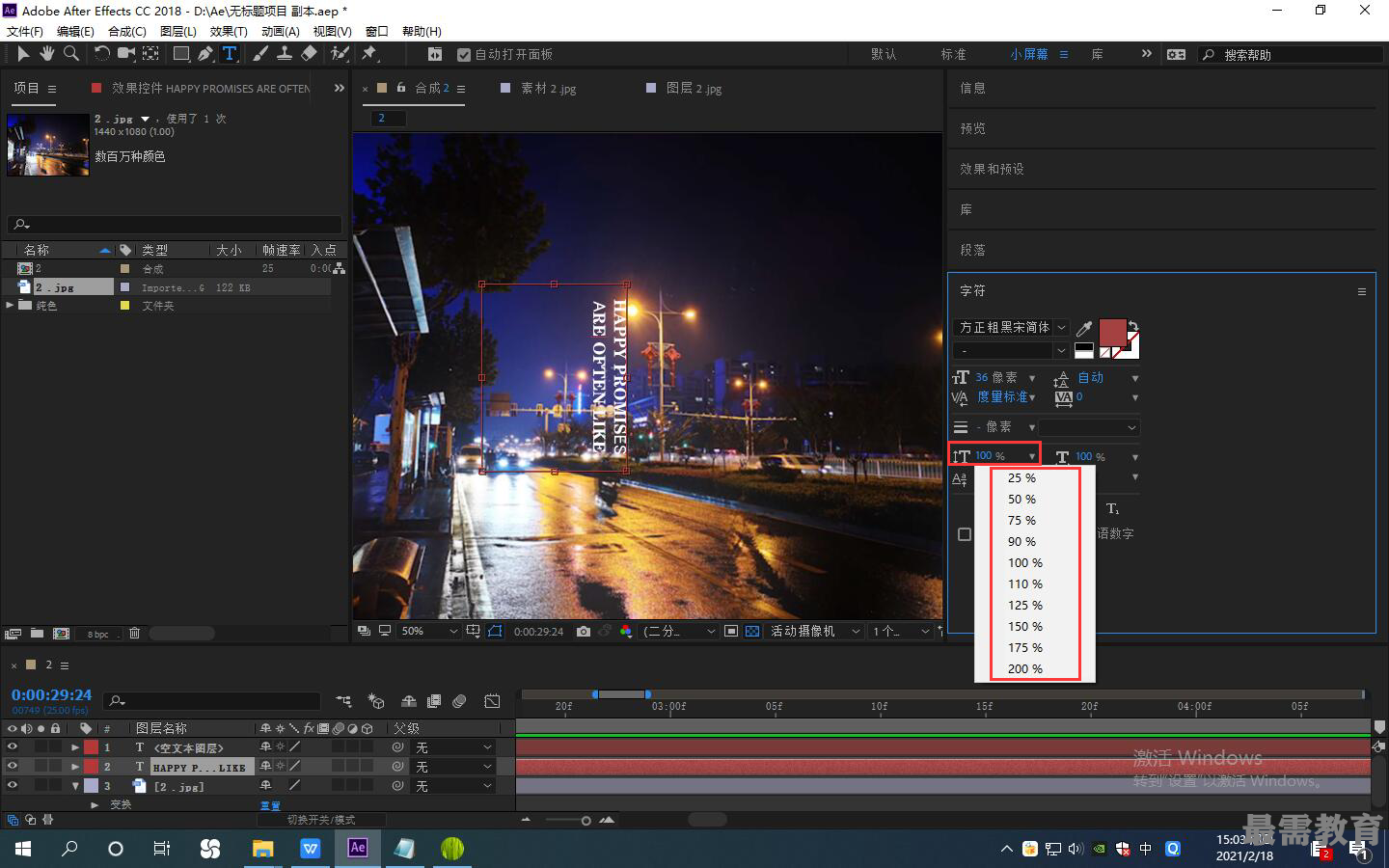Toggle the auto-open panels checkbox
Screen dimensions: 1389x868
click(464, 55)
